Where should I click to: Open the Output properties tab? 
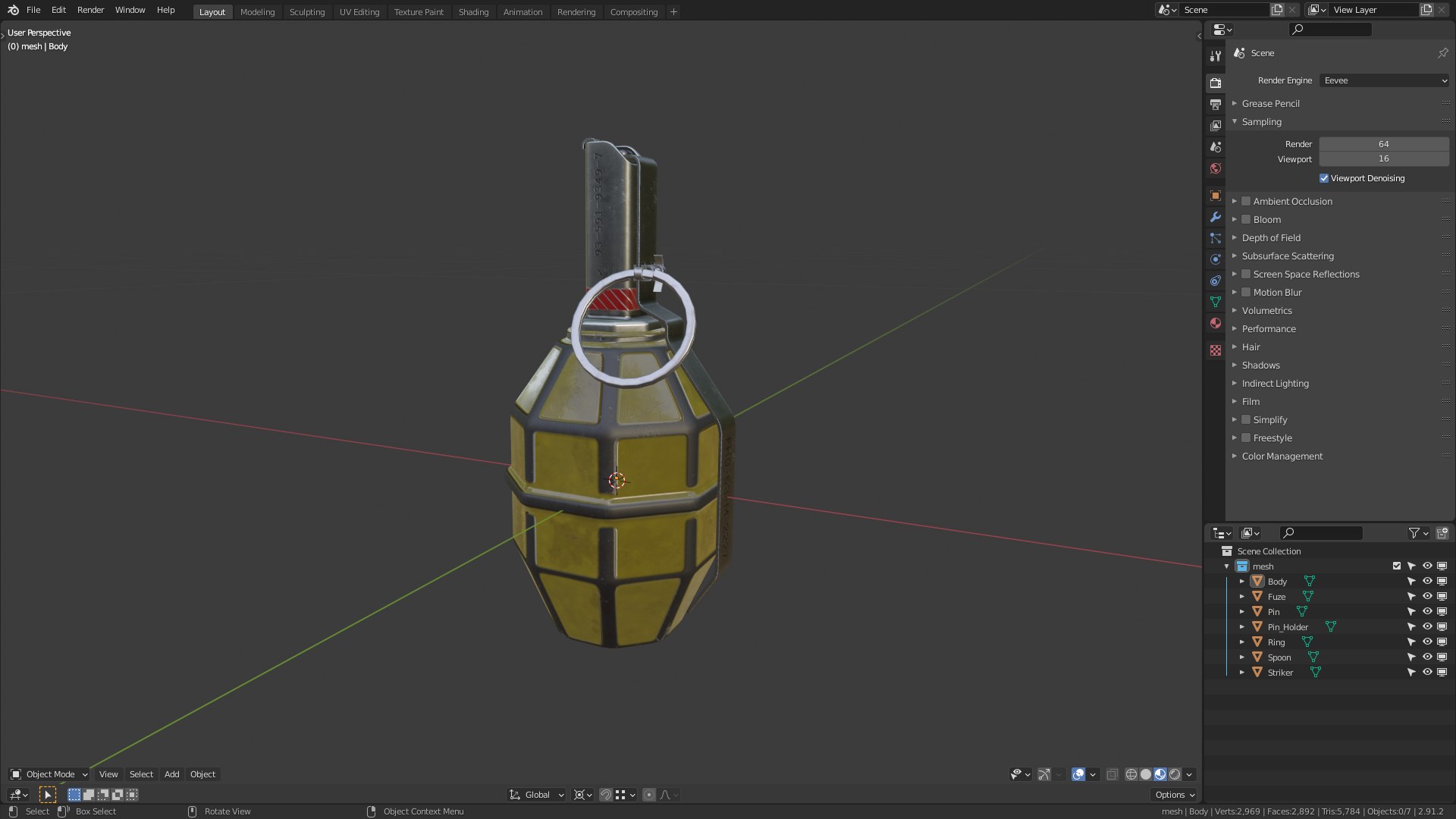pyautogui.click(x=1216, y=104)
